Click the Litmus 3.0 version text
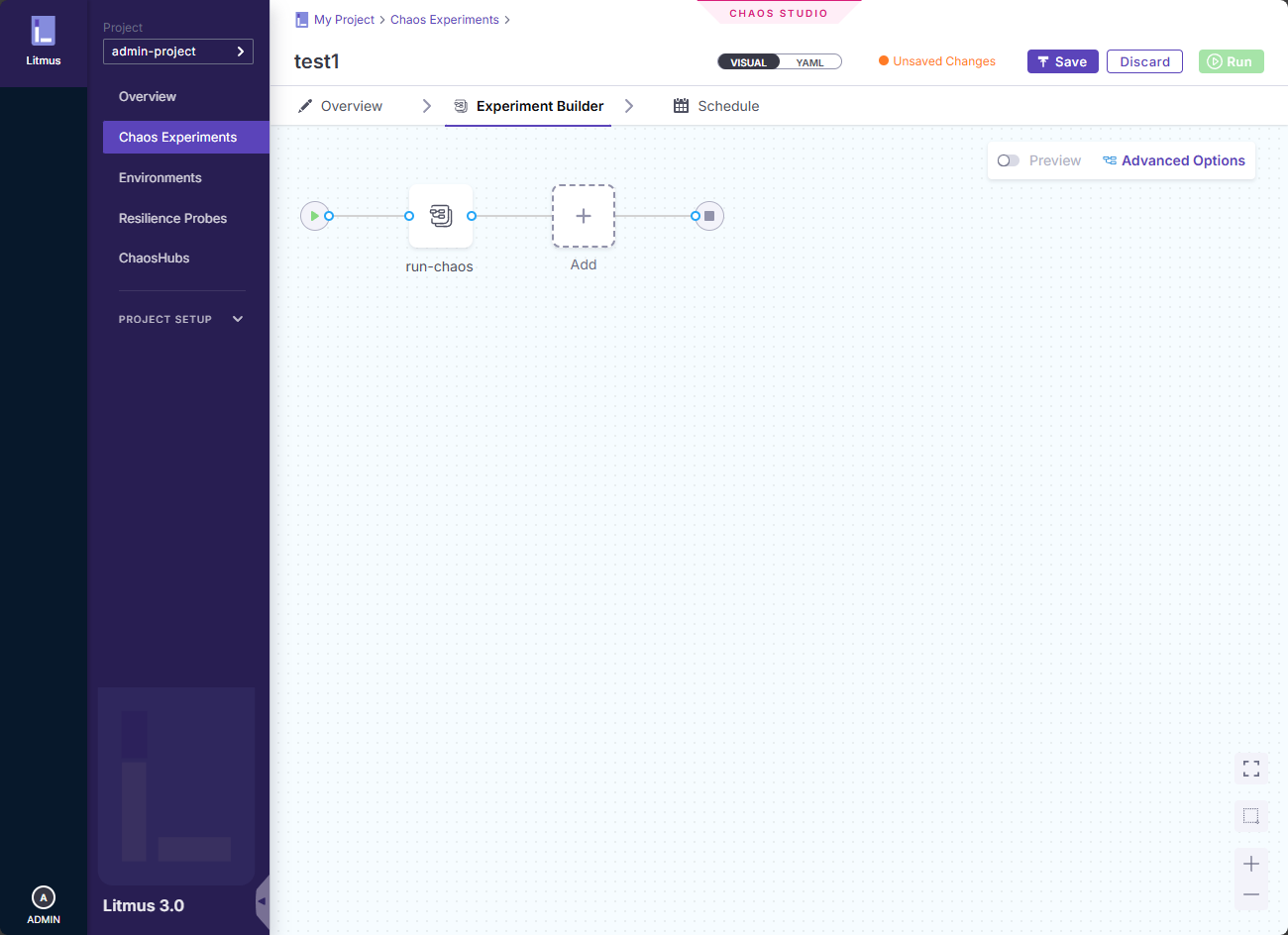Image resolution: width=1288 pixels, height=935 pixels. click(144, 905)
